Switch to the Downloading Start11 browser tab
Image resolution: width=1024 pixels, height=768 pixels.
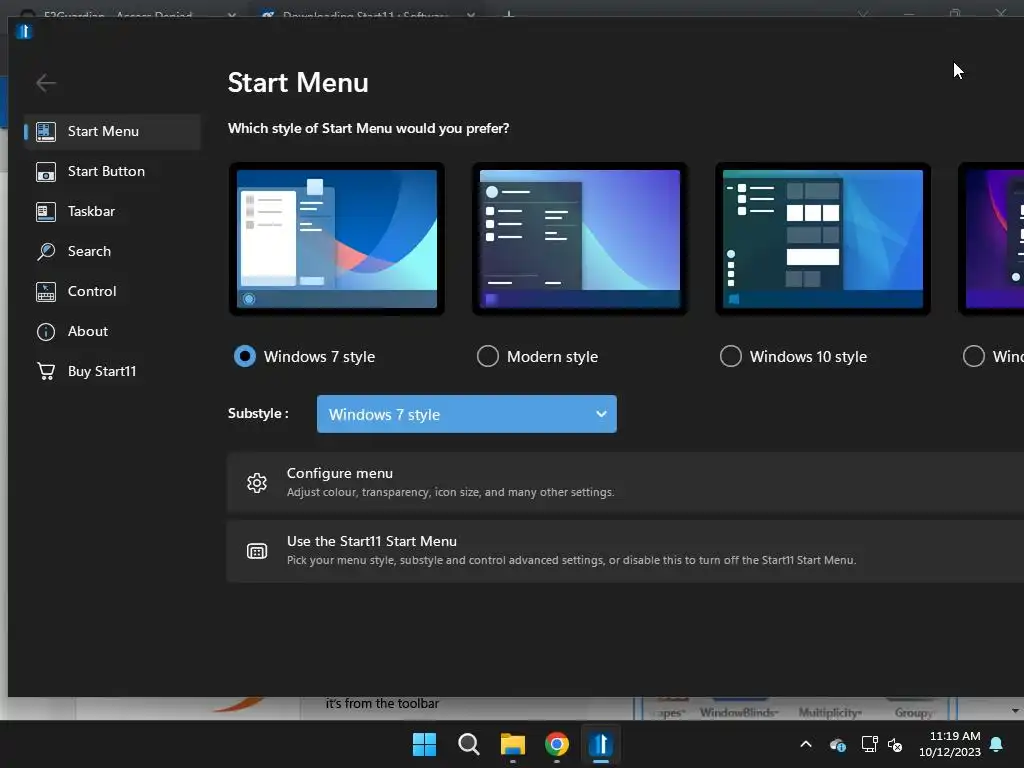click(x=364, y=14)
